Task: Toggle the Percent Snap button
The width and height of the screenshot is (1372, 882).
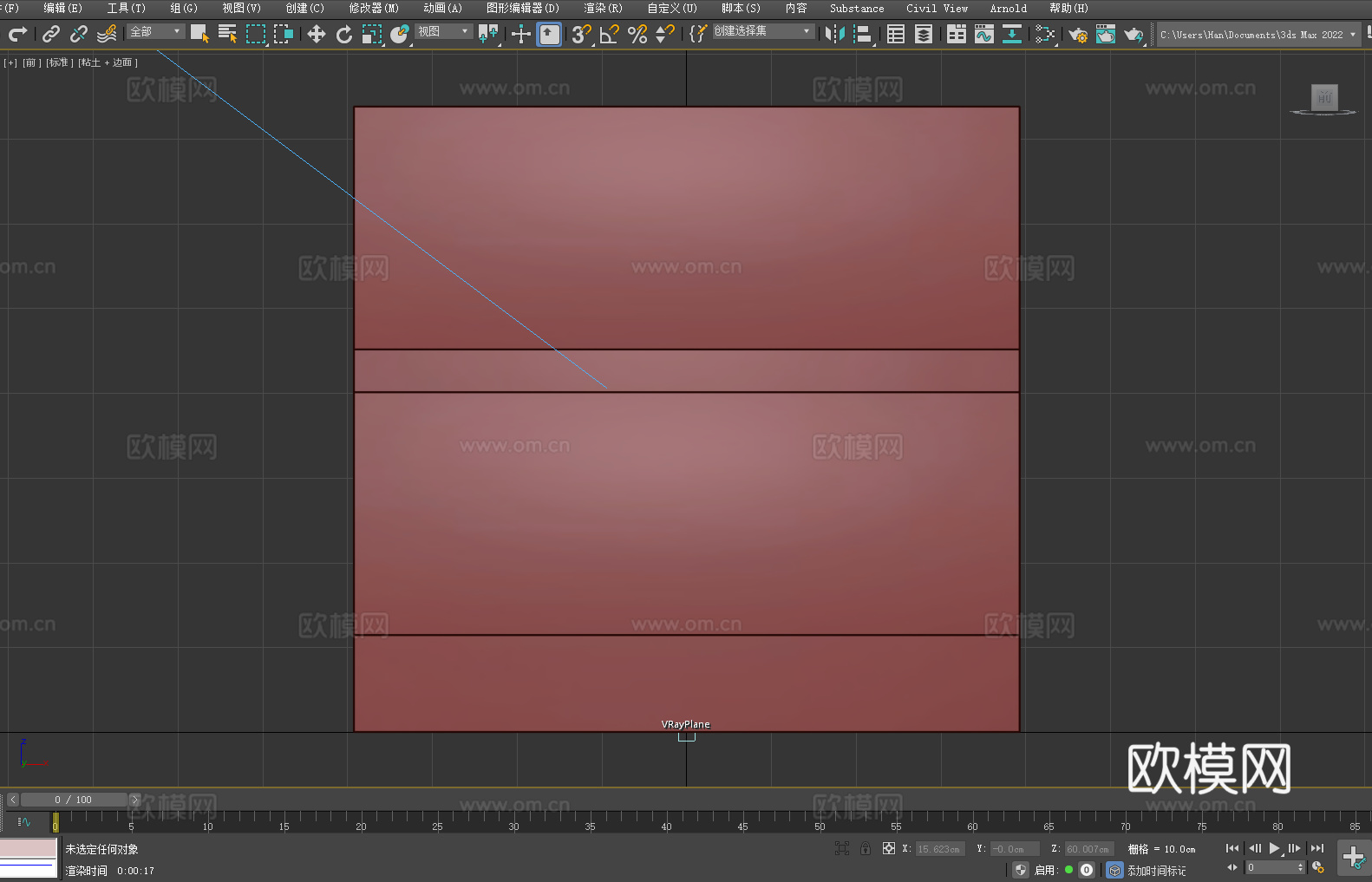Action: tap(637, 34)
